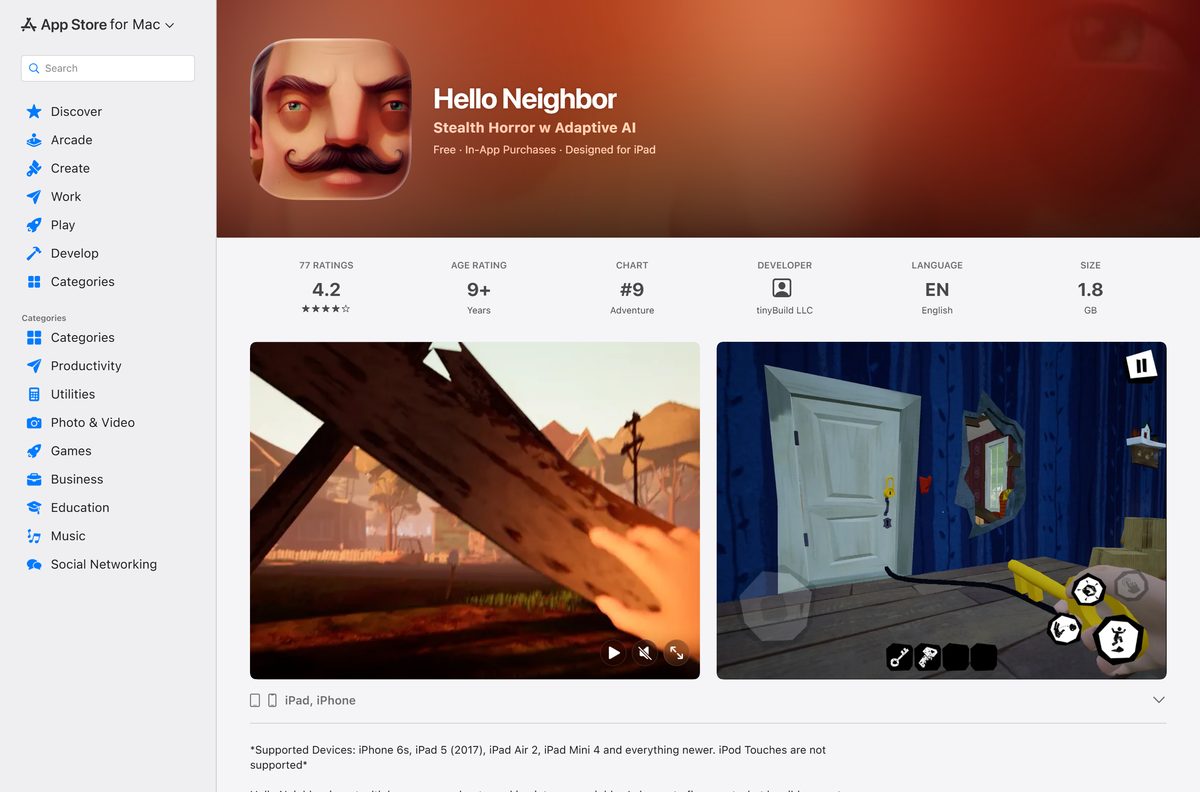Screen dimensions: 1200x792
Task: Open the #9 Adventure chart ranking
Action: click(632, 290)
